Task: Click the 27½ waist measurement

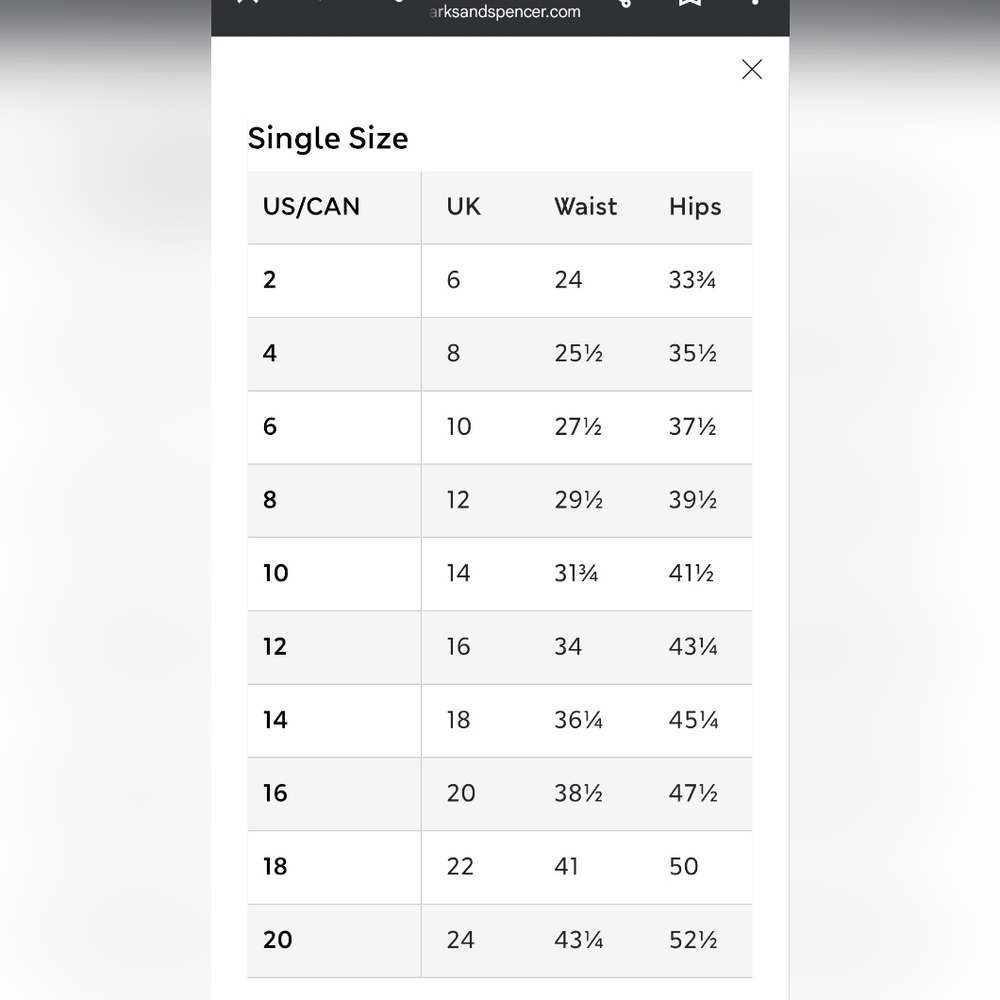Action: tap(578, 427)
